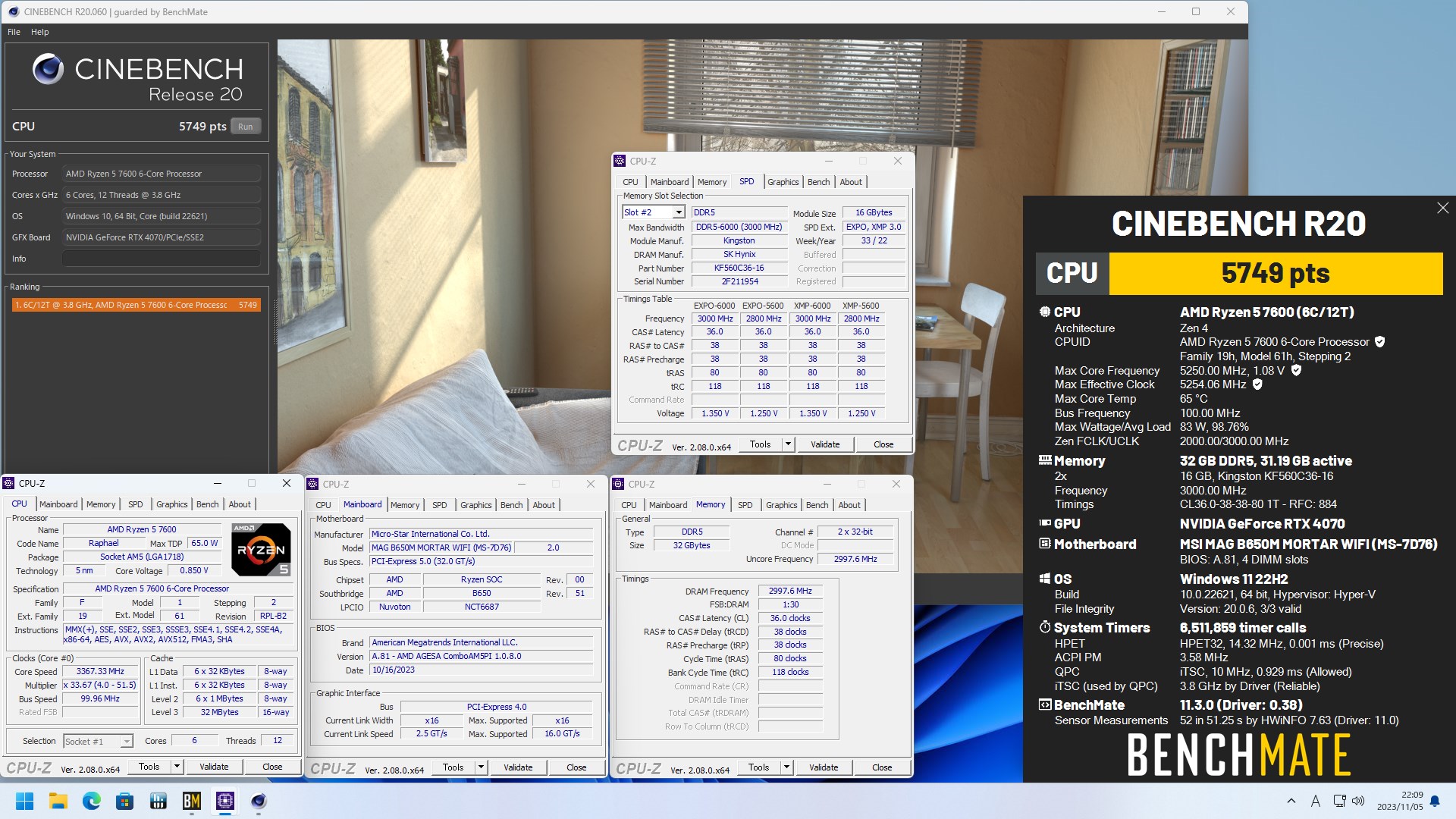Launch Microsoft Edge from taskbar
Image resolution: width=1456 pixels, height=819 pixels.
92,801
